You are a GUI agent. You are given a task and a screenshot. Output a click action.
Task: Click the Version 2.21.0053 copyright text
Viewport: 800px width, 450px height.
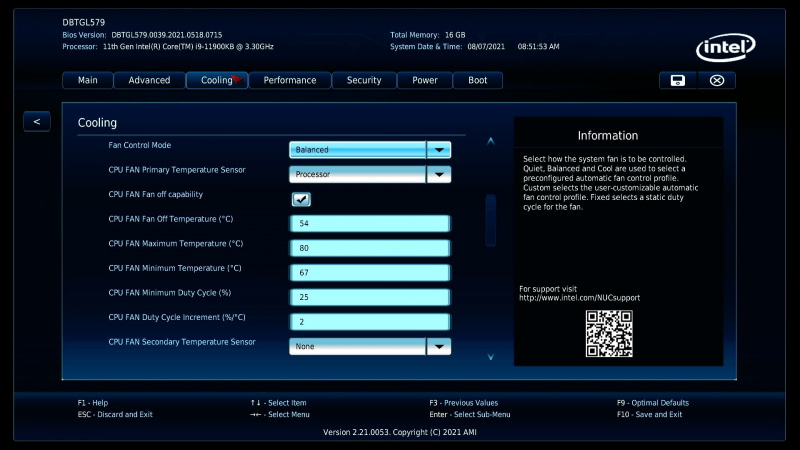coord(399,432)
